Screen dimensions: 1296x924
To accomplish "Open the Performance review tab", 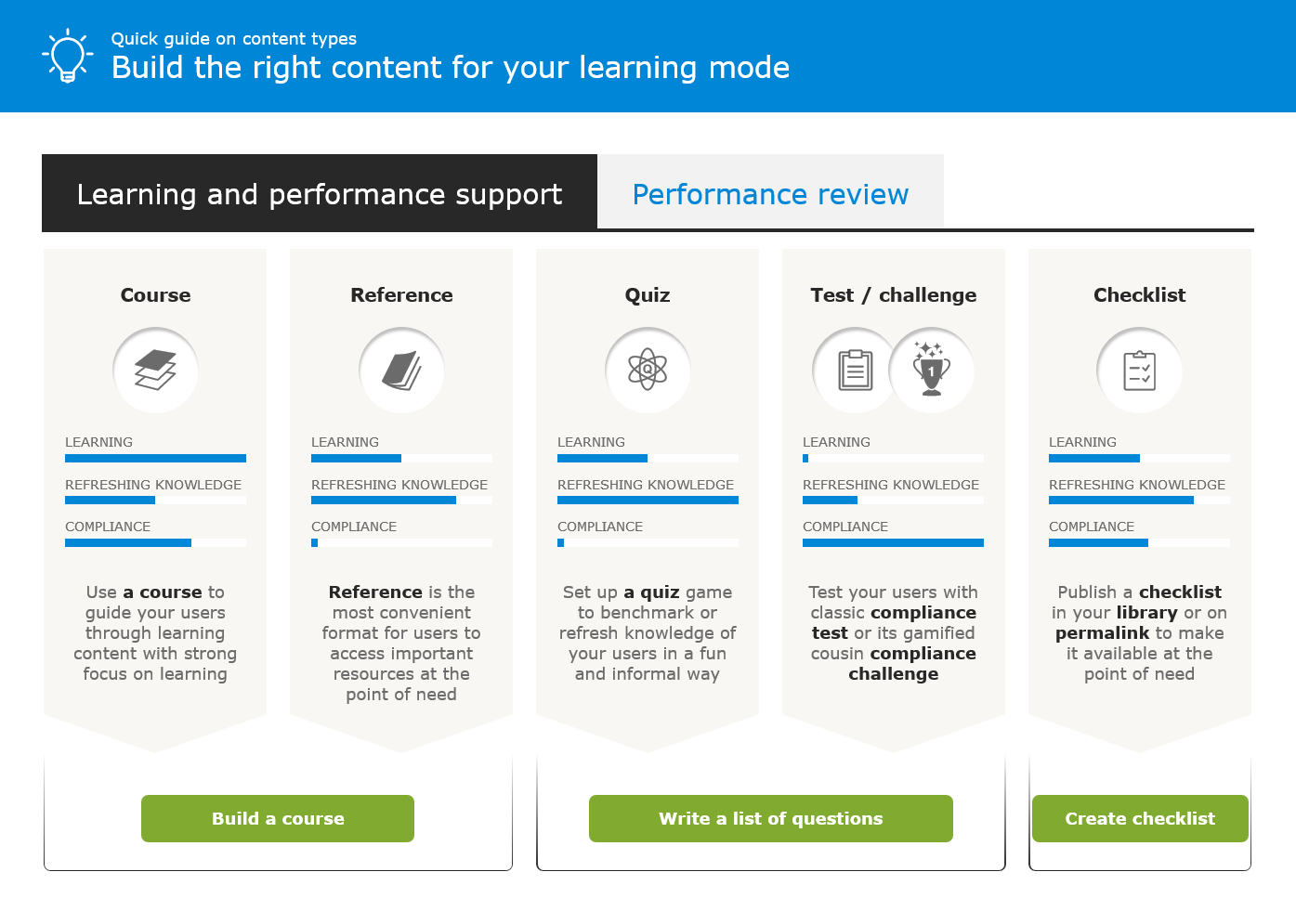I will pyautogui.click(x=770, y=193).
